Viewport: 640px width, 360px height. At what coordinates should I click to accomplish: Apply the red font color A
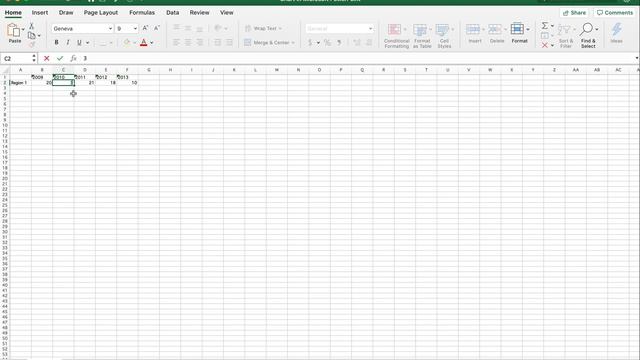143,42
